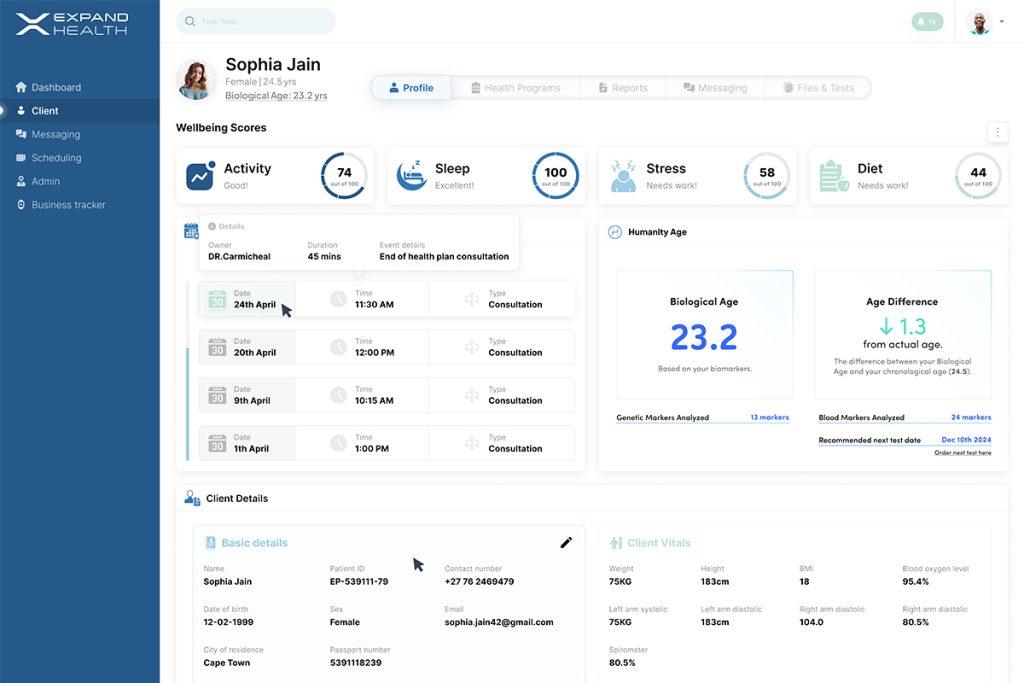Click the search field labeled Type here
The height and width of the screenshot is (683, 1024).
coord(256,21)
